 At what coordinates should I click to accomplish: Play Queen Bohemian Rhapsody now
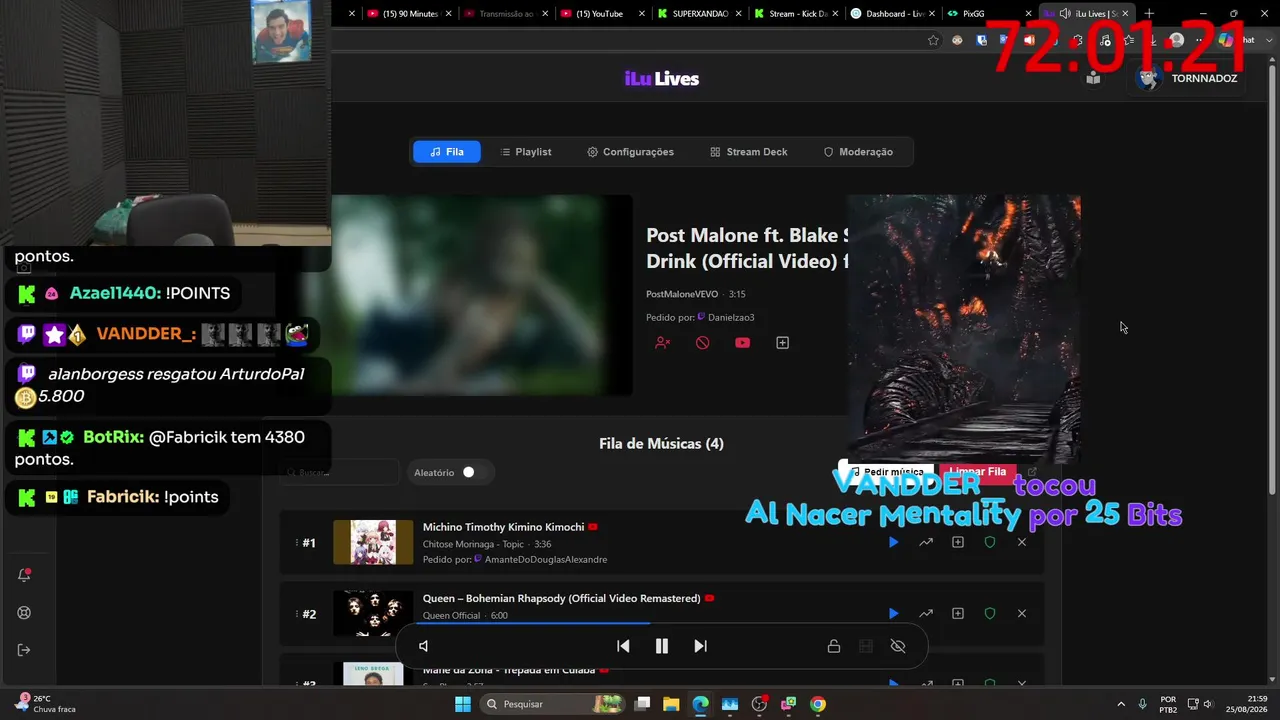(893, 613)
